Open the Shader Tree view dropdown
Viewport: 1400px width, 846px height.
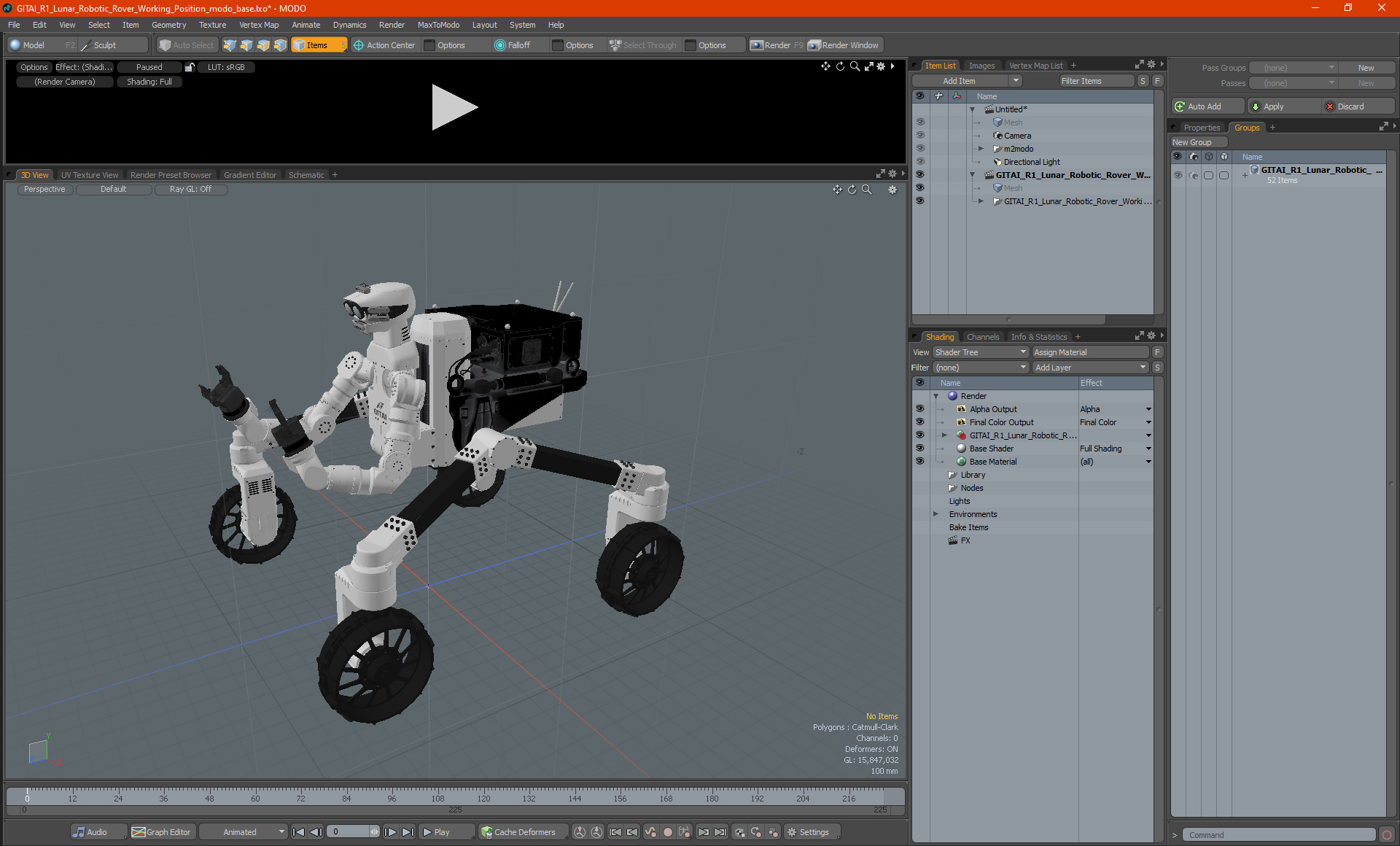(980, 352)
